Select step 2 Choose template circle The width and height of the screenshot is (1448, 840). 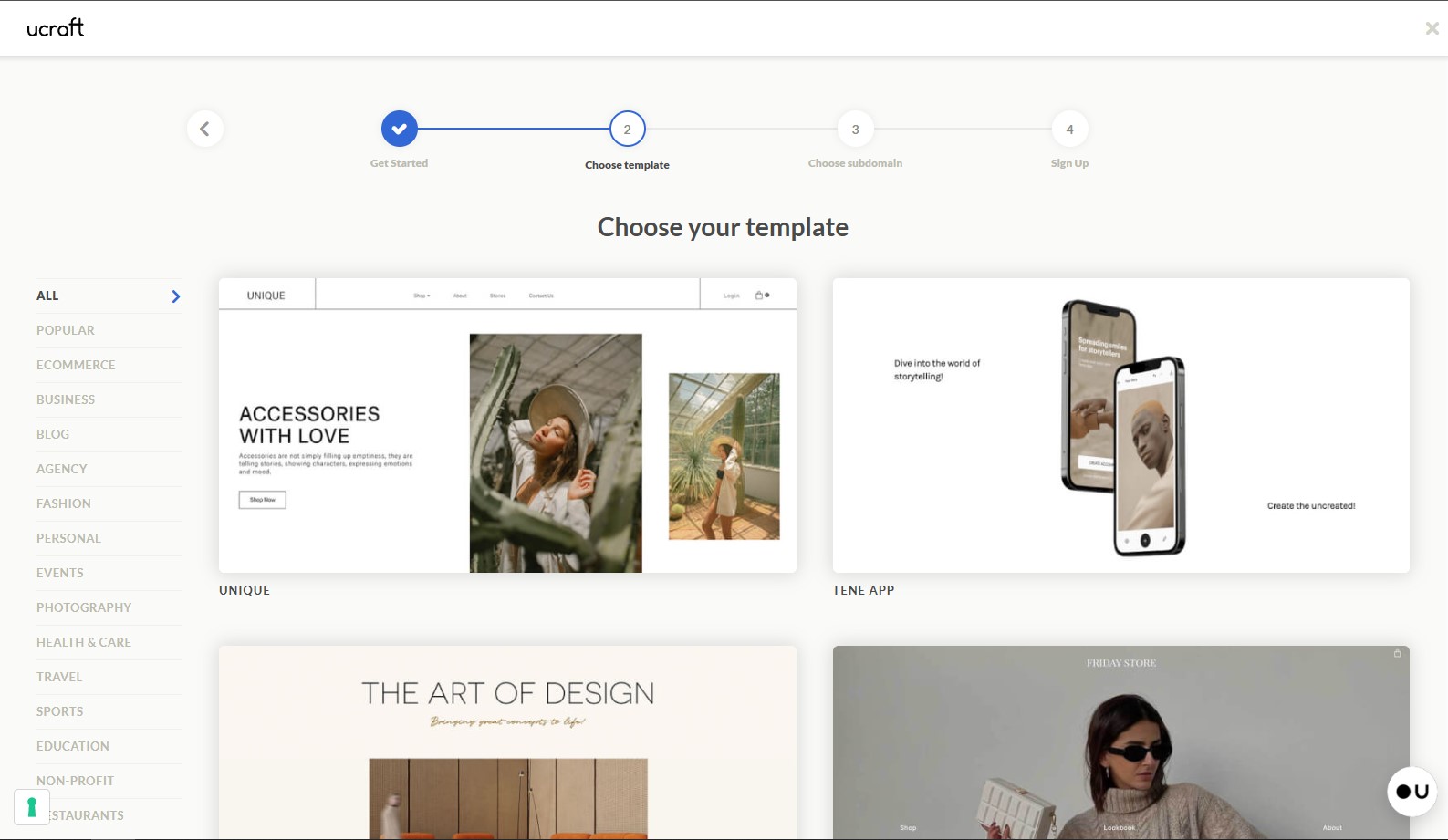coord(627,129)
